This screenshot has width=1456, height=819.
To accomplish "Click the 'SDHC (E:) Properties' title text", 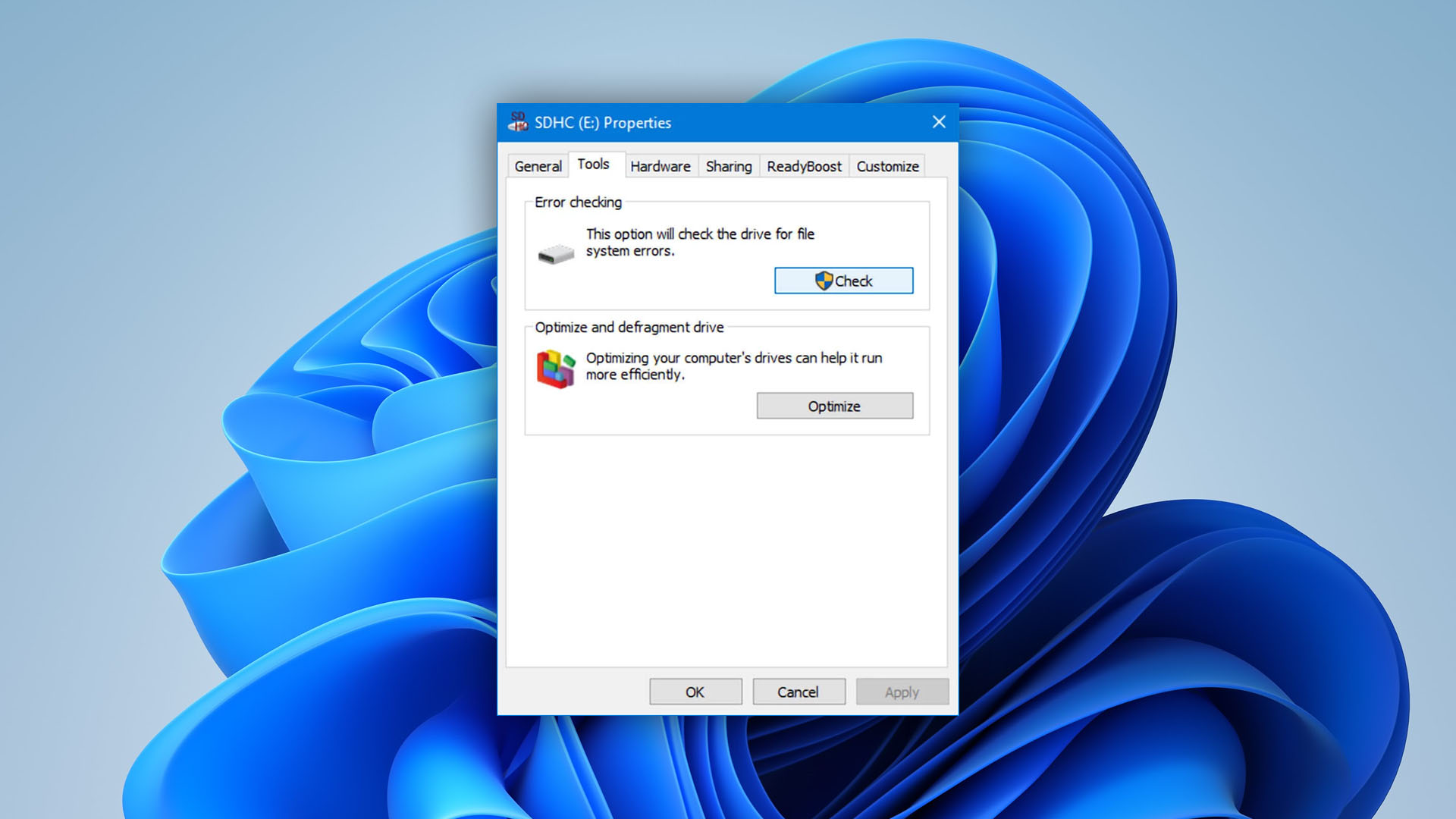I will point(603,122).
